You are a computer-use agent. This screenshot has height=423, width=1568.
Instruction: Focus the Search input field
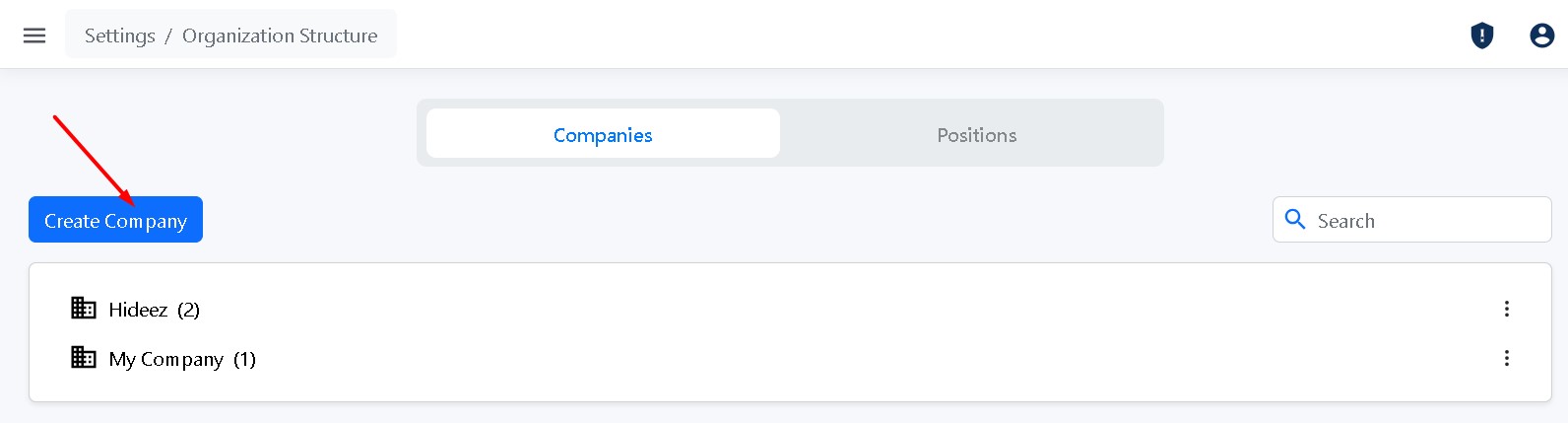coord(1426,221)
